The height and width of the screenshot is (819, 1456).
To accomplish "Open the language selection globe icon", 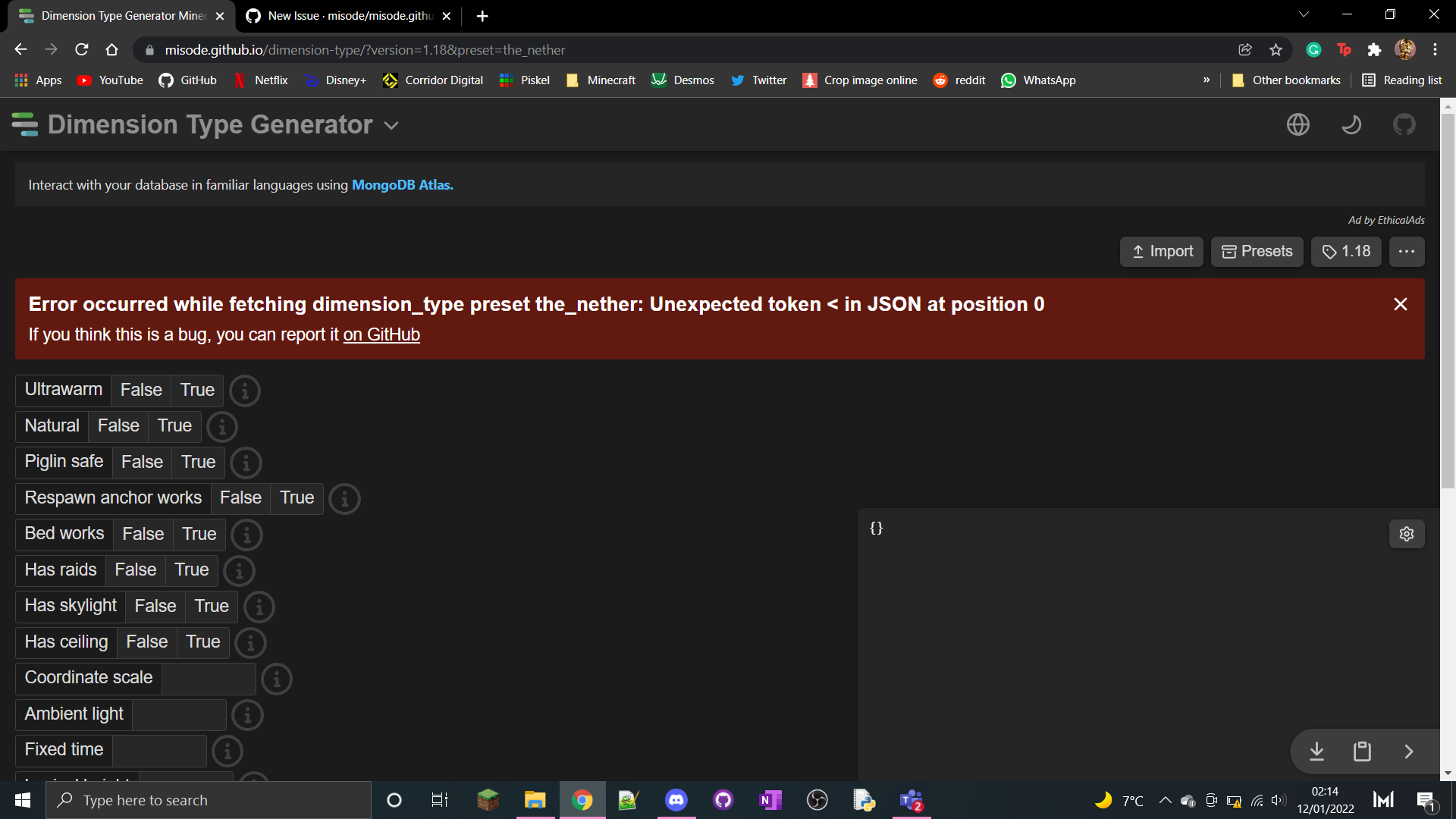I will pyautogui.click(x=1298, y=124).
